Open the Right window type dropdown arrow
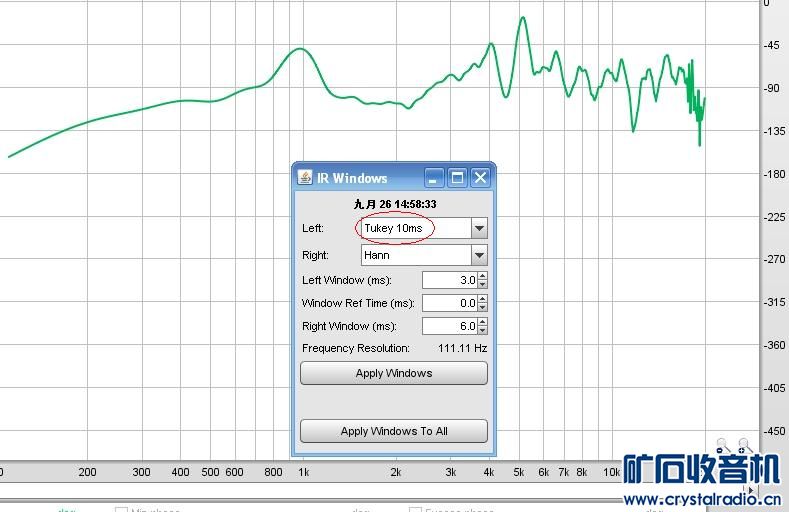This screenshot has height=512, width=789. [x=479, y=255]
